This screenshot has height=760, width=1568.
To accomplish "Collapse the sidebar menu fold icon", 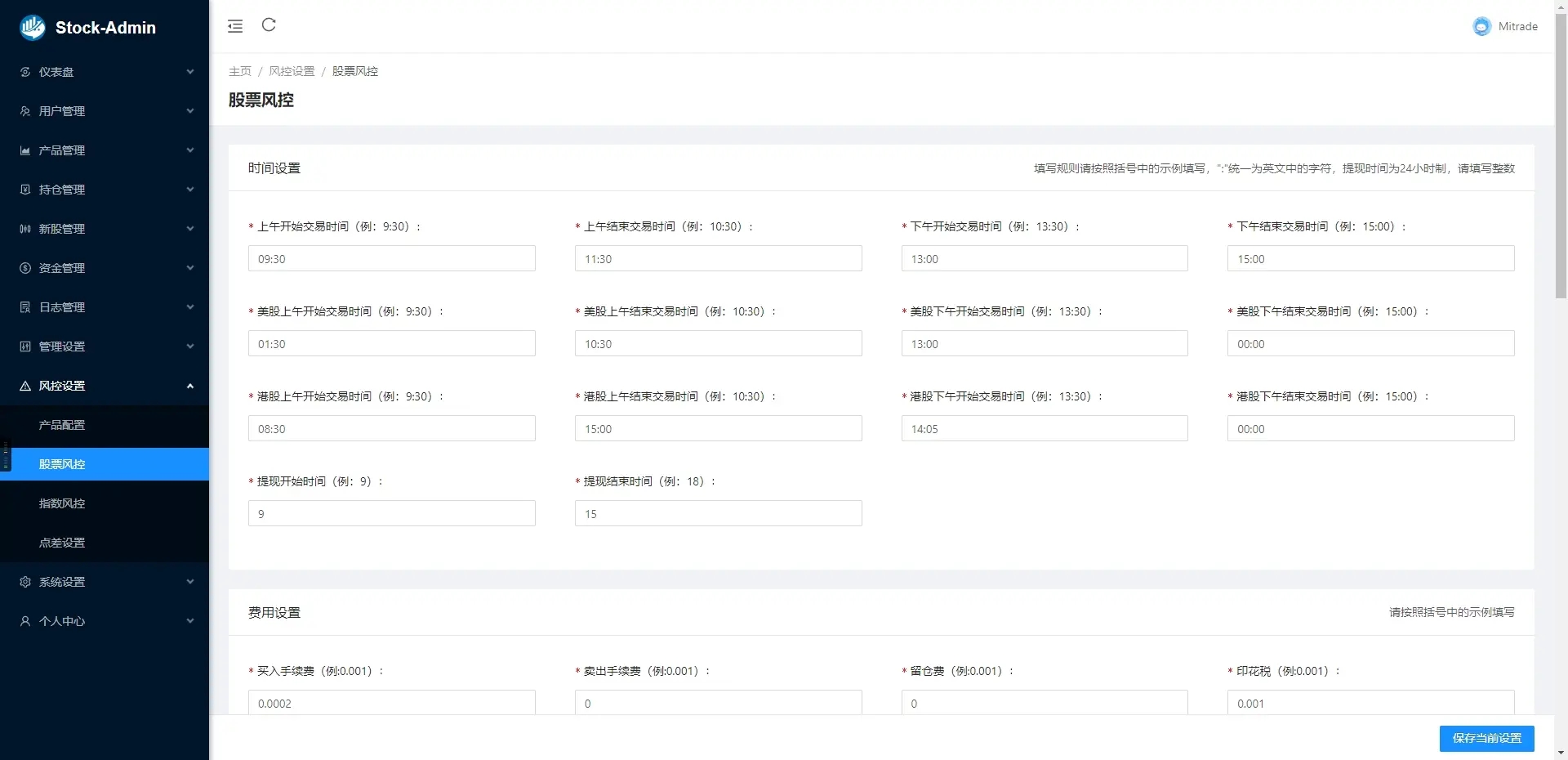I will [235, 26].
